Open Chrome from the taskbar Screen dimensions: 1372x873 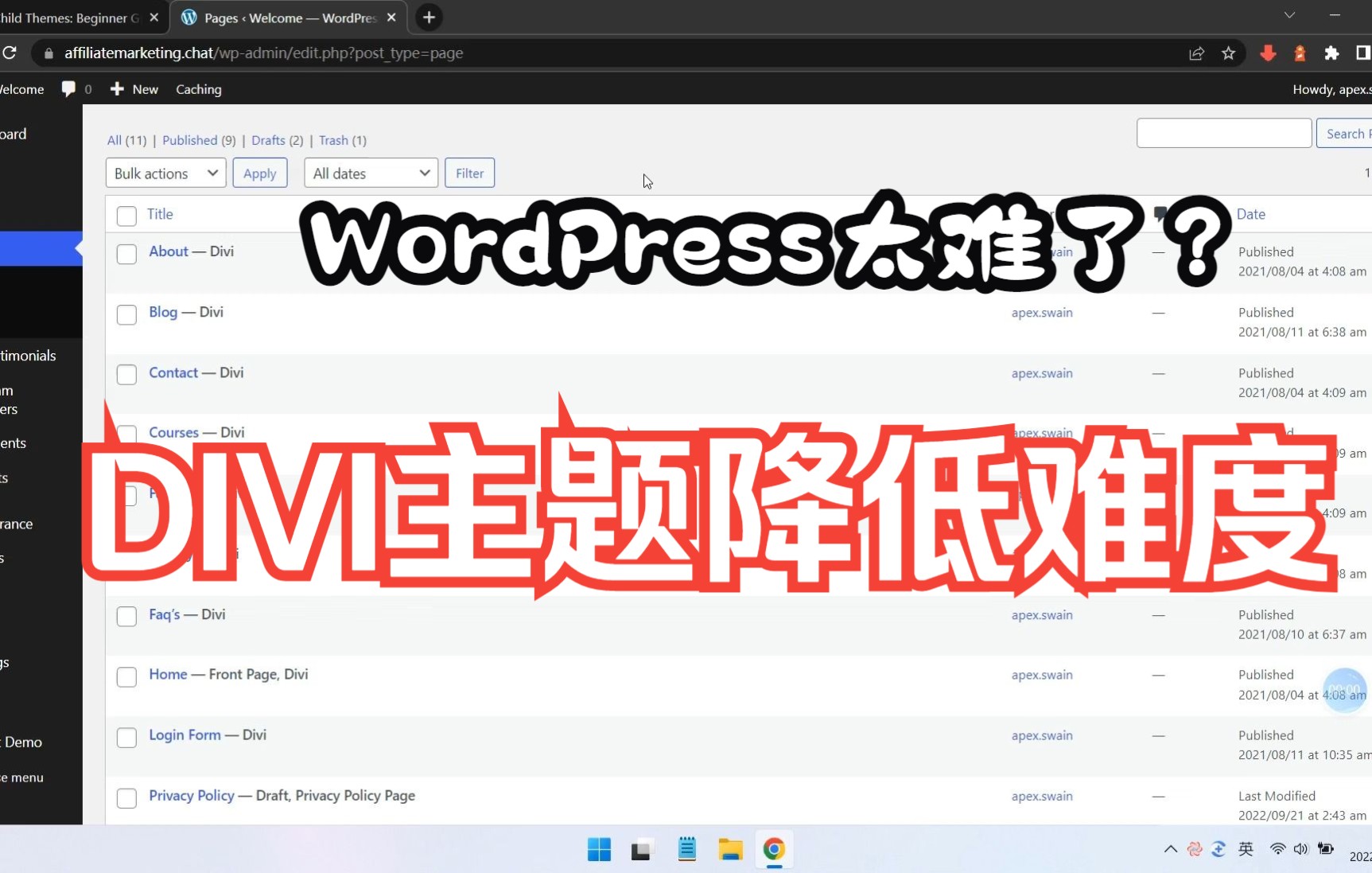point(772,849)
